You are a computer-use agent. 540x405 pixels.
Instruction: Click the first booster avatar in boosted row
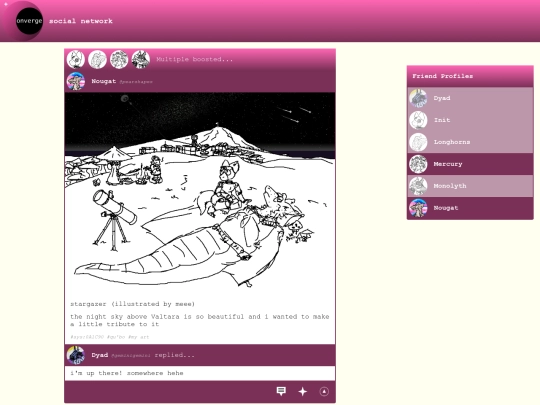coord(76,59)
